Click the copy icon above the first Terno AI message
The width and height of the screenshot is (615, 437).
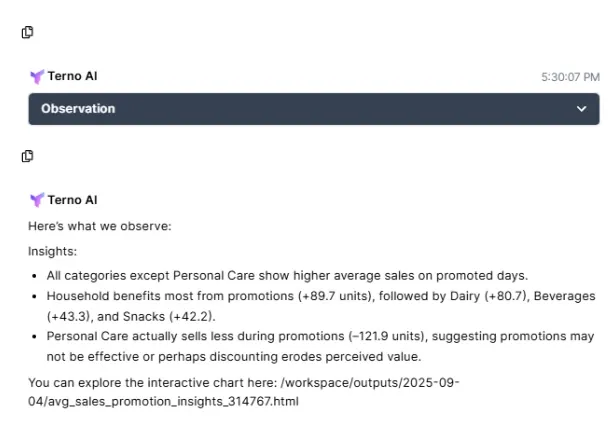28,32
